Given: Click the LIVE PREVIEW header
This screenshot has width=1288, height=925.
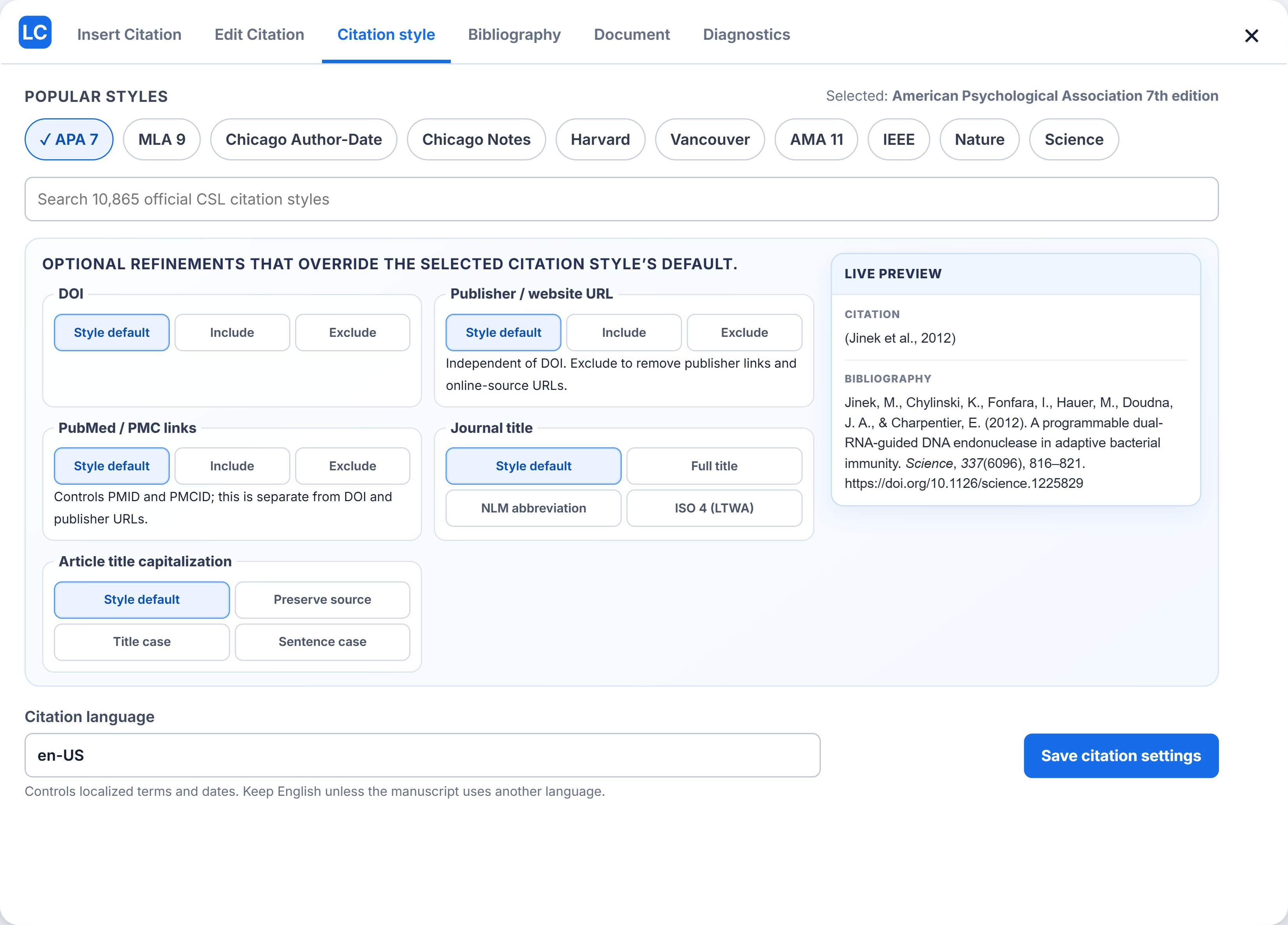Looking at the screenshot, I should point(893,274).
